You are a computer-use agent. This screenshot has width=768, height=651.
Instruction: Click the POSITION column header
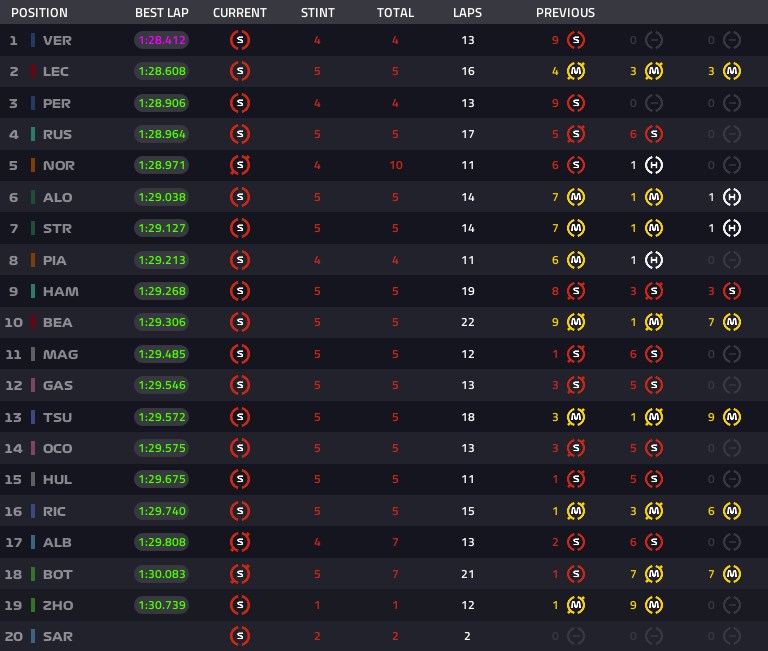(39, 13)
